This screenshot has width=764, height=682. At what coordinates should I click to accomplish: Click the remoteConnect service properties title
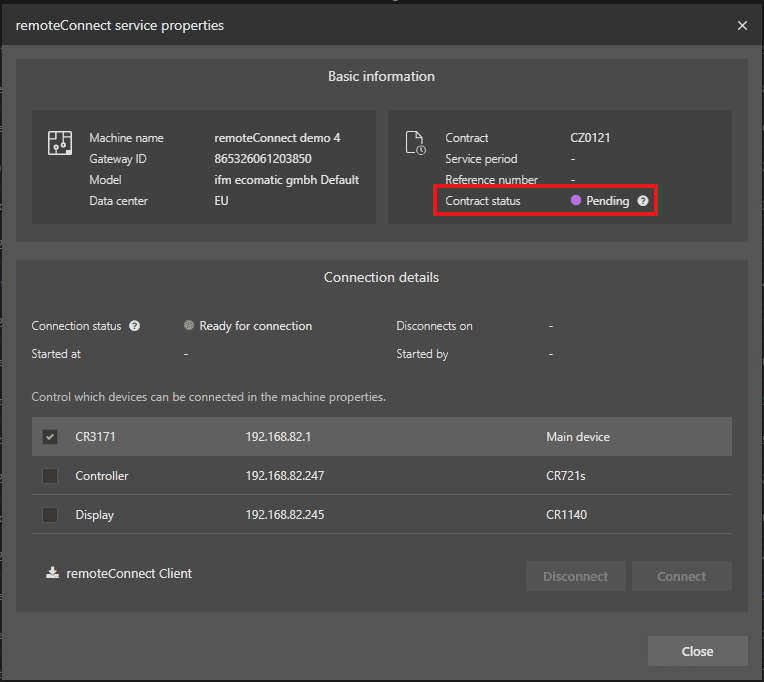(x=120, y=25)
